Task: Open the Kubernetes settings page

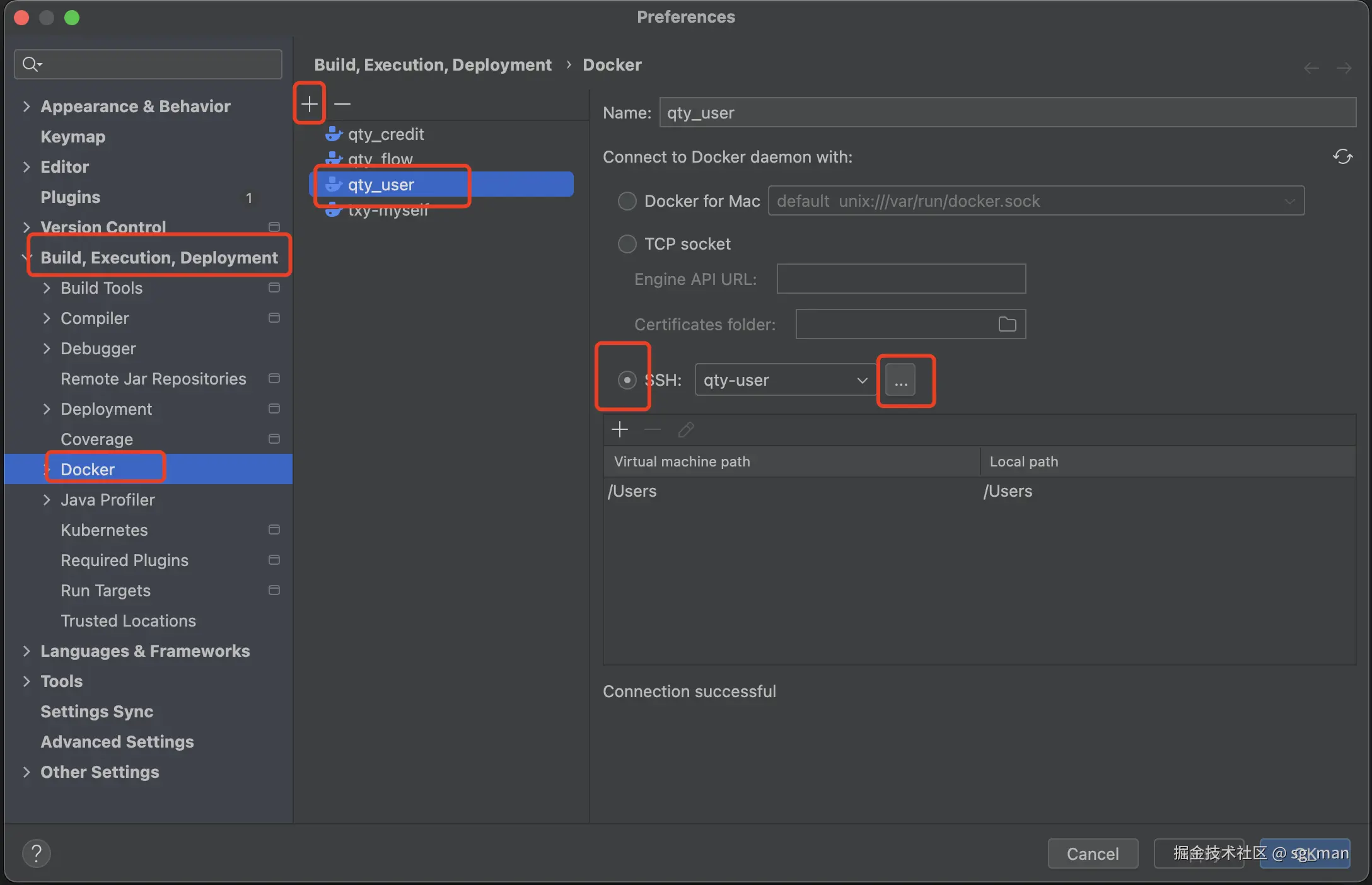Action: [104, 530]
